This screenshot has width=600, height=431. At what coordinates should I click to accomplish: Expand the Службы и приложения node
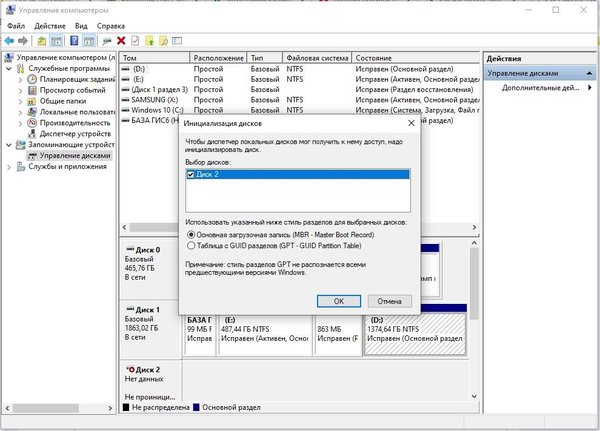pyautogui.click(x=9, y=166)
